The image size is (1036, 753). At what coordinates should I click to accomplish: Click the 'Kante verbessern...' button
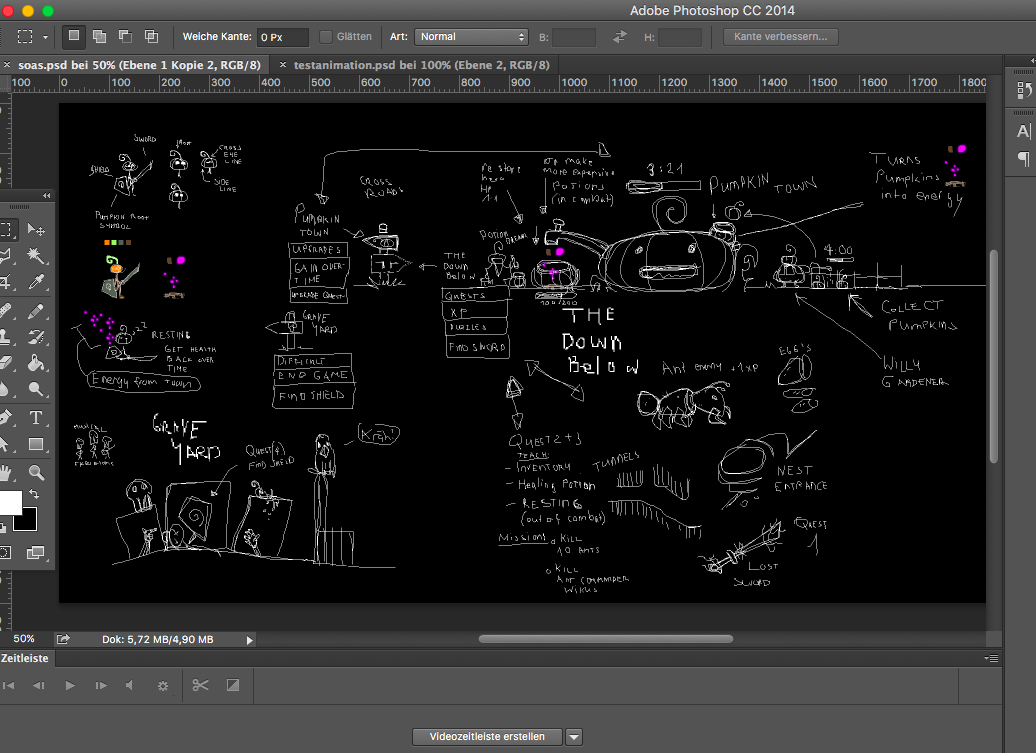pyautogui.click(x=780, y=37)
